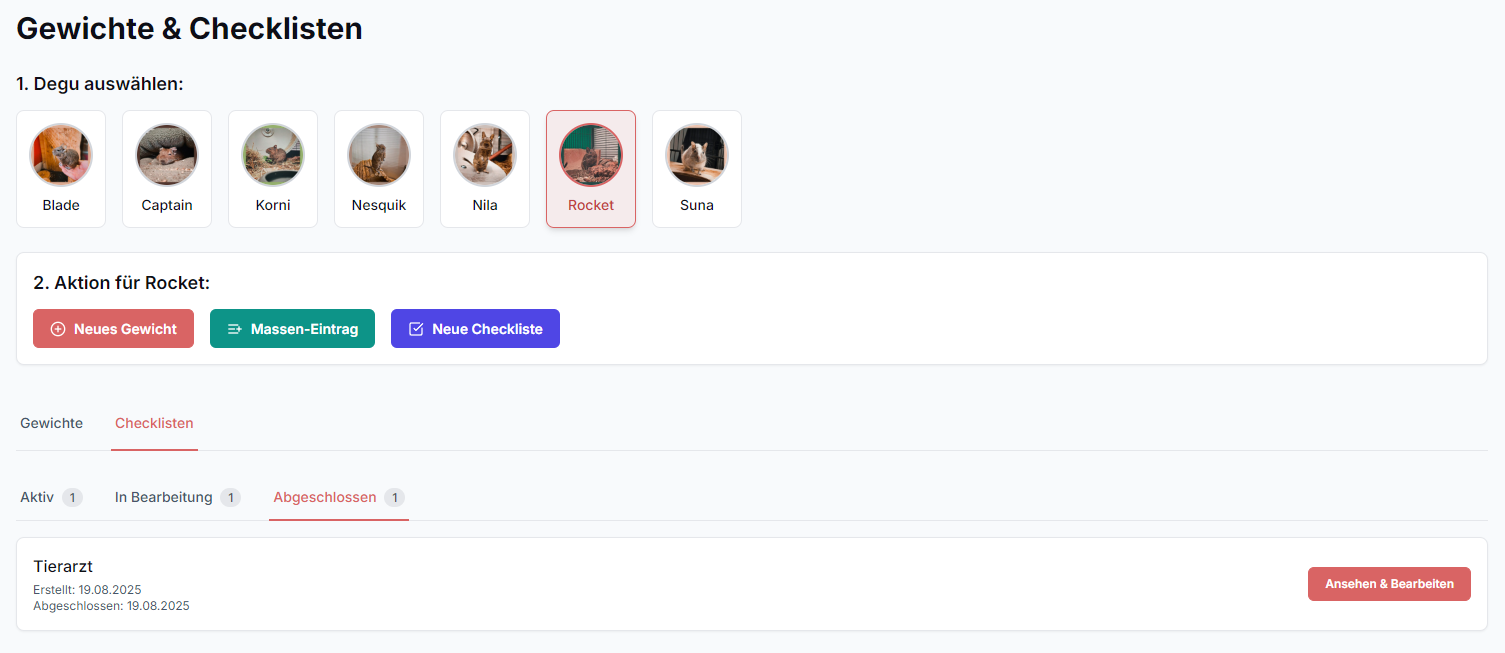Pick Korni's avatar picture
Screen dimensions: 1505x653
[x=273, y=155]
